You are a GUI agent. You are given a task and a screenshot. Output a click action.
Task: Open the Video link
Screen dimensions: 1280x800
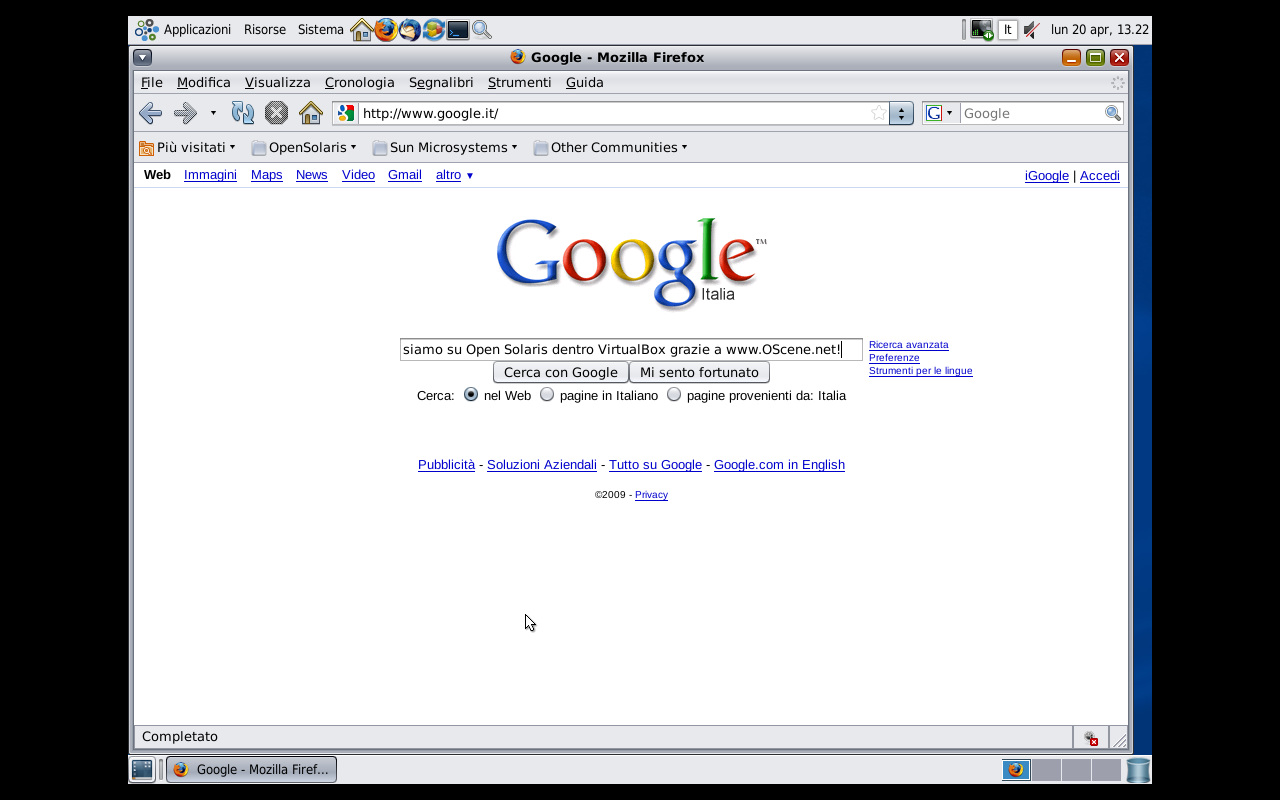(x=358, y=175)
